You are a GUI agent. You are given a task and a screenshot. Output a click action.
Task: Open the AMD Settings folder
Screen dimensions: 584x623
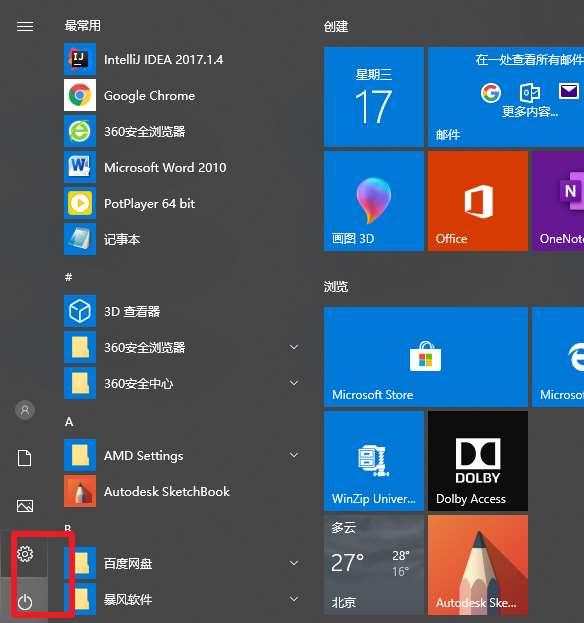click(183, 455)
